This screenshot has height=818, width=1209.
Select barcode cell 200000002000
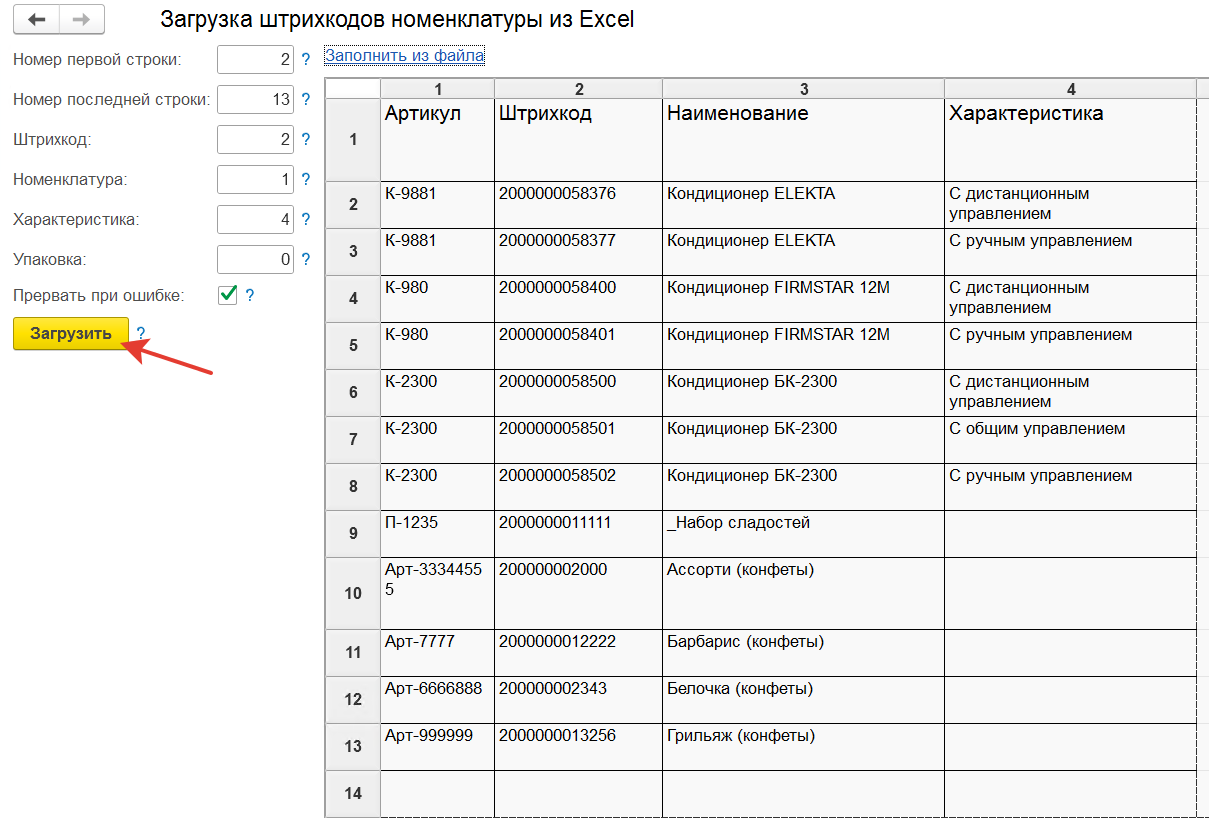point(579,593)
